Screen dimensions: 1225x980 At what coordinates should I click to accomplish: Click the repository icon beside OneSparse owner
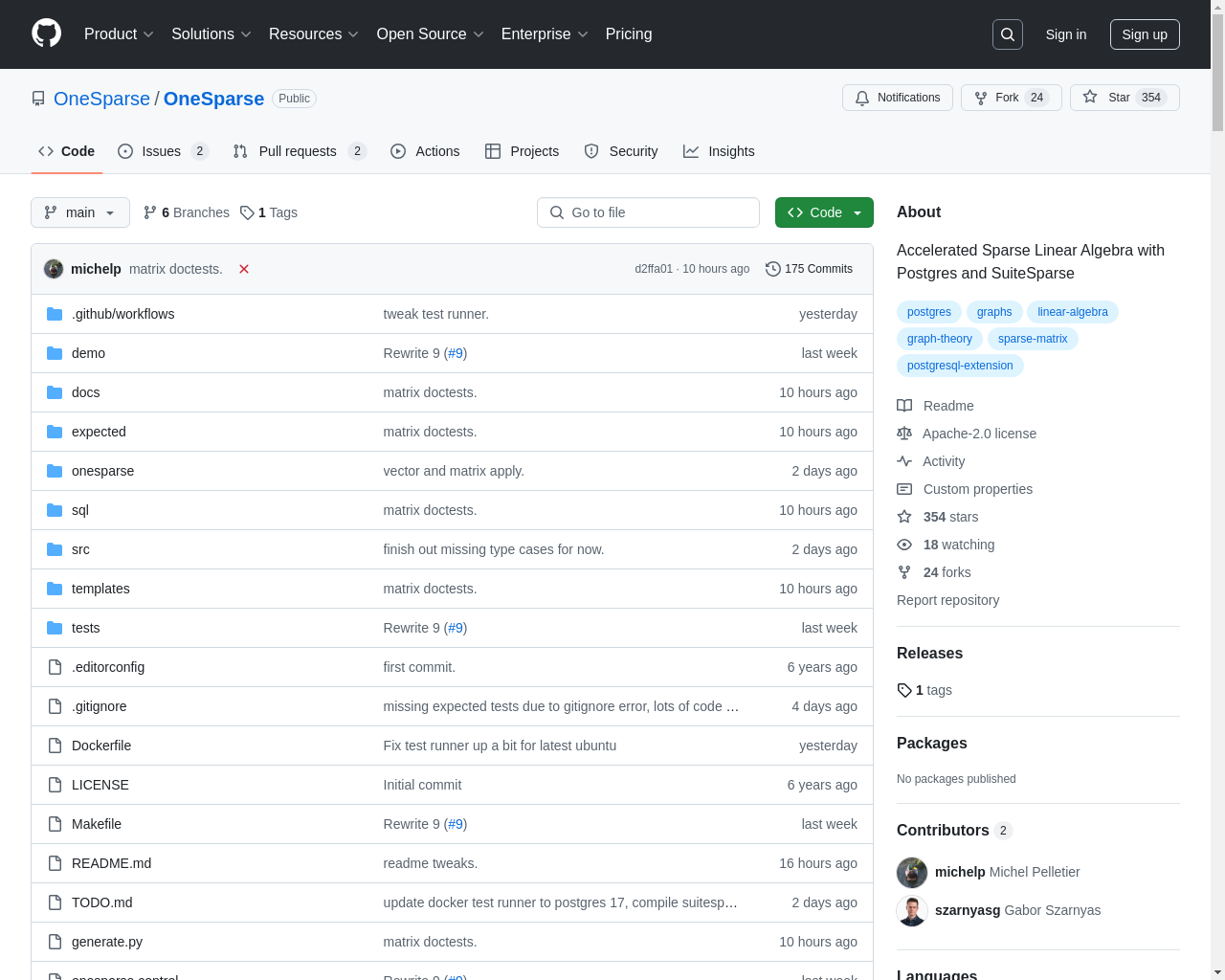[x=38, y=99]
